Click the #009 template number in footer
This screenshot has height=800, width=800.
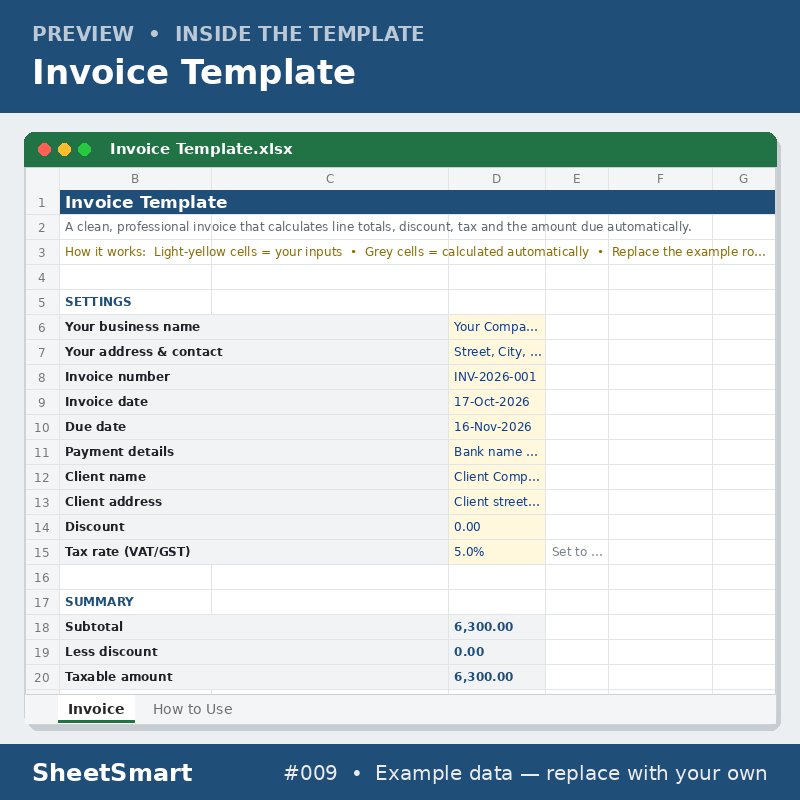310,773
